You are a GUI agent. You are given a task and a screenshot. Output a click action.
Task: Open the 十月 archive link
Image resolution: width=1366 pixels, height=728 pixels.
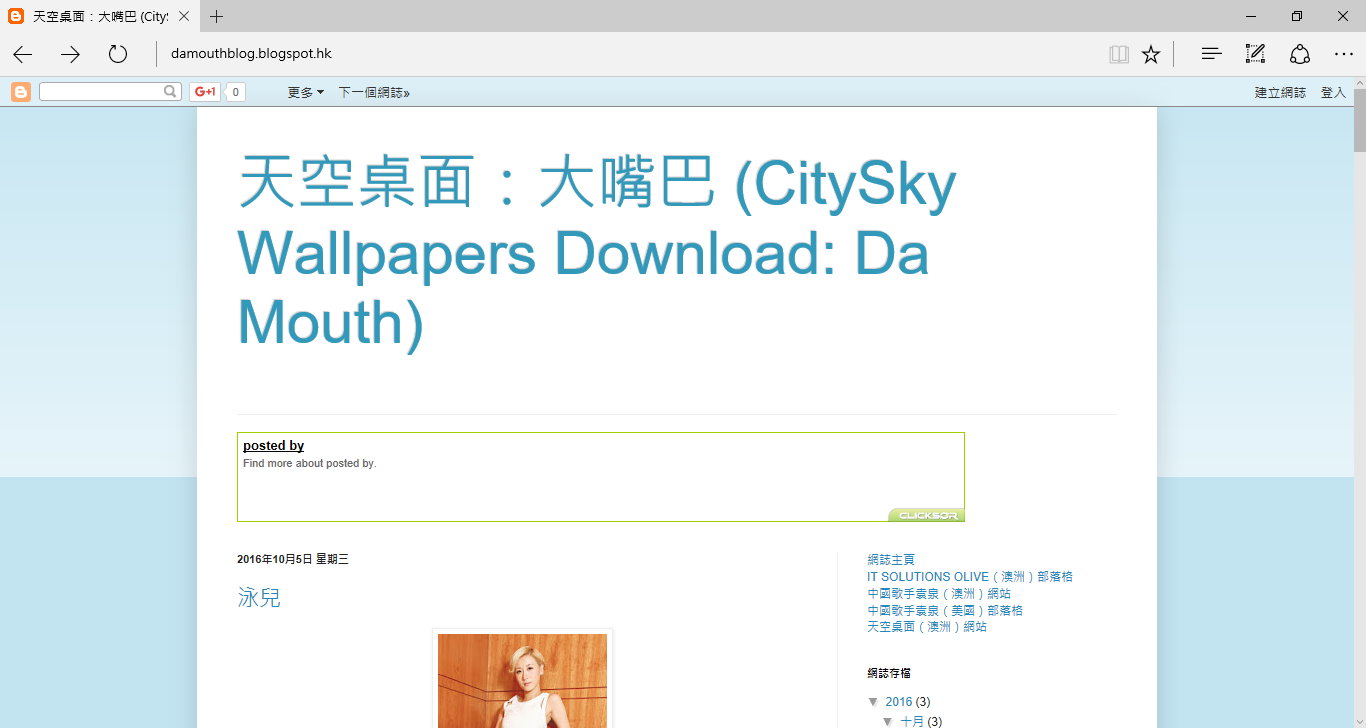[x=912, y=721]
